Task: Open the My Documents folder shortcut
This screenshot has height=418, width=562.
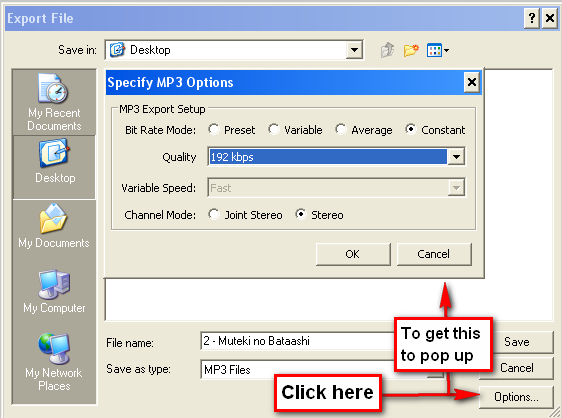Action: [54, 226]
